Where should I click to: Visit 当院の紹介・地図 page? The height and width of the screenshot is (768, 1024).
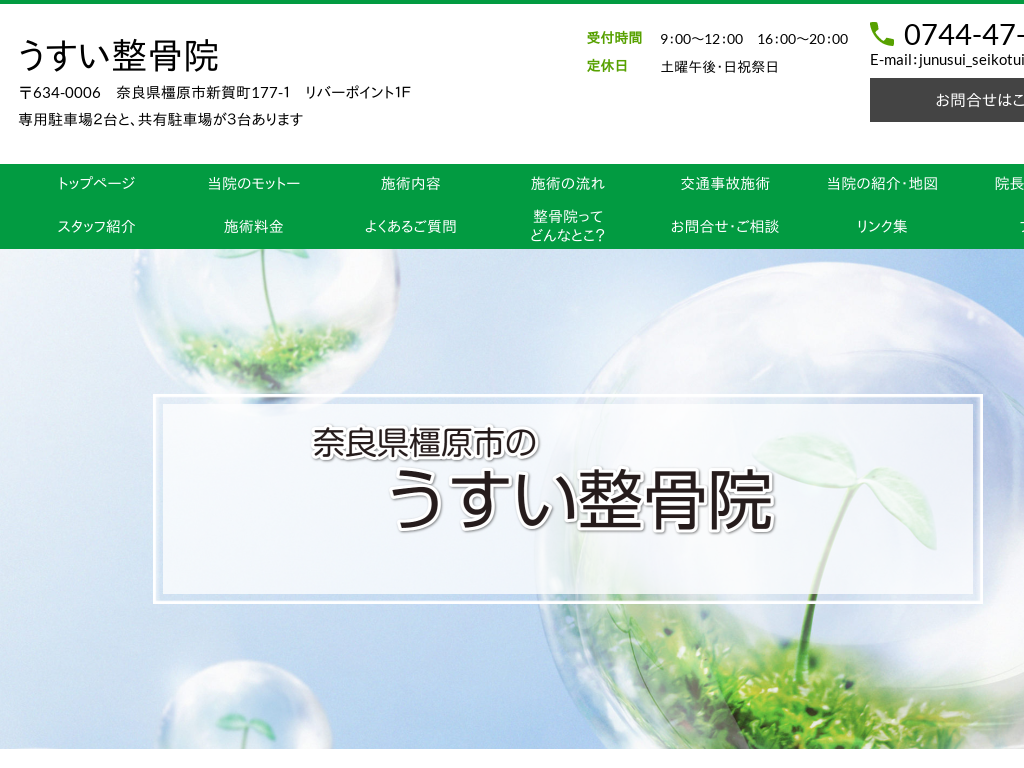coord(882,184)
